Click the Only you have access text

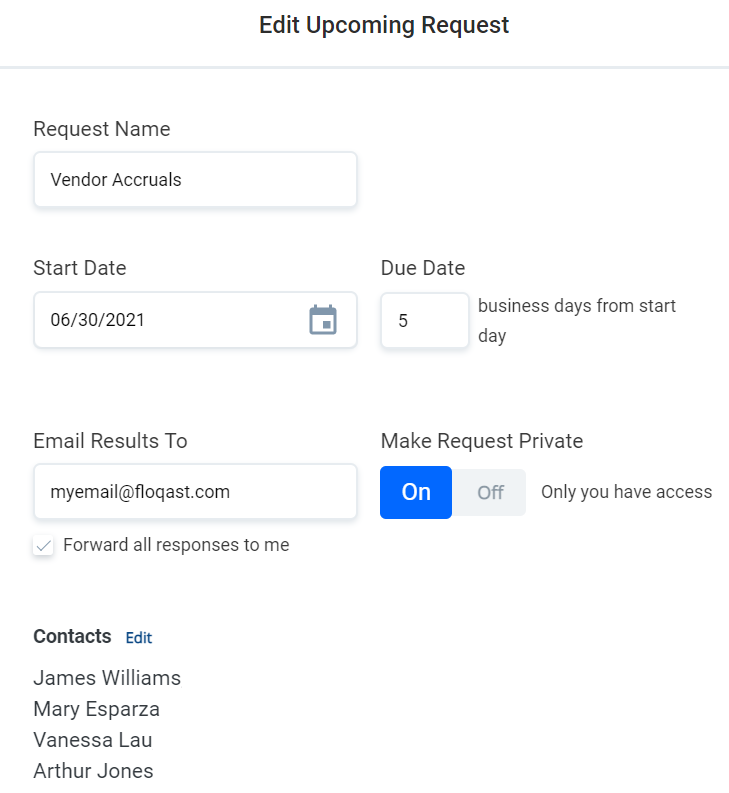626,492
